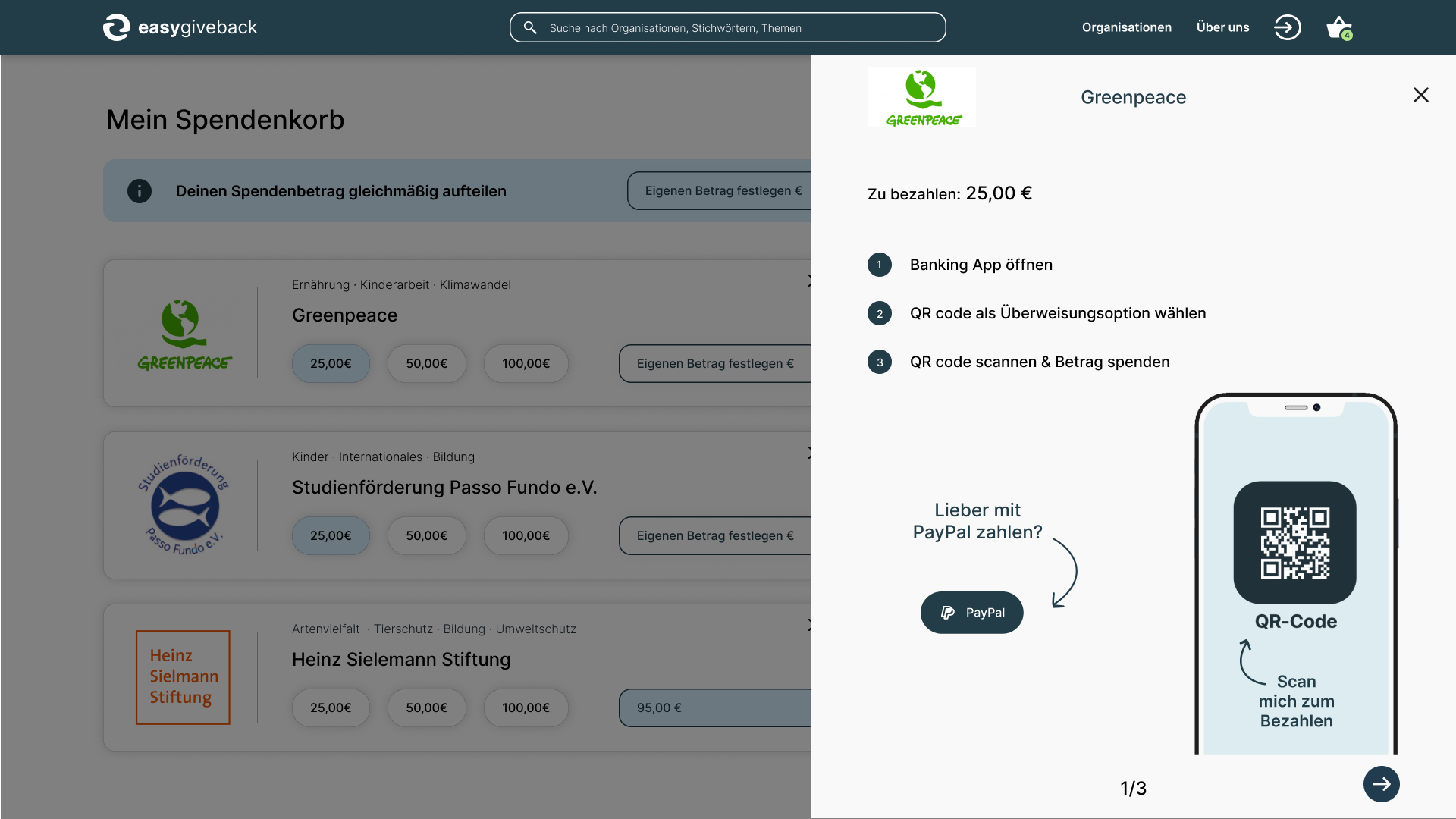Click 'Scan mich zum Bezahlen' text
1456x819 pixels.
(1297, 701)
